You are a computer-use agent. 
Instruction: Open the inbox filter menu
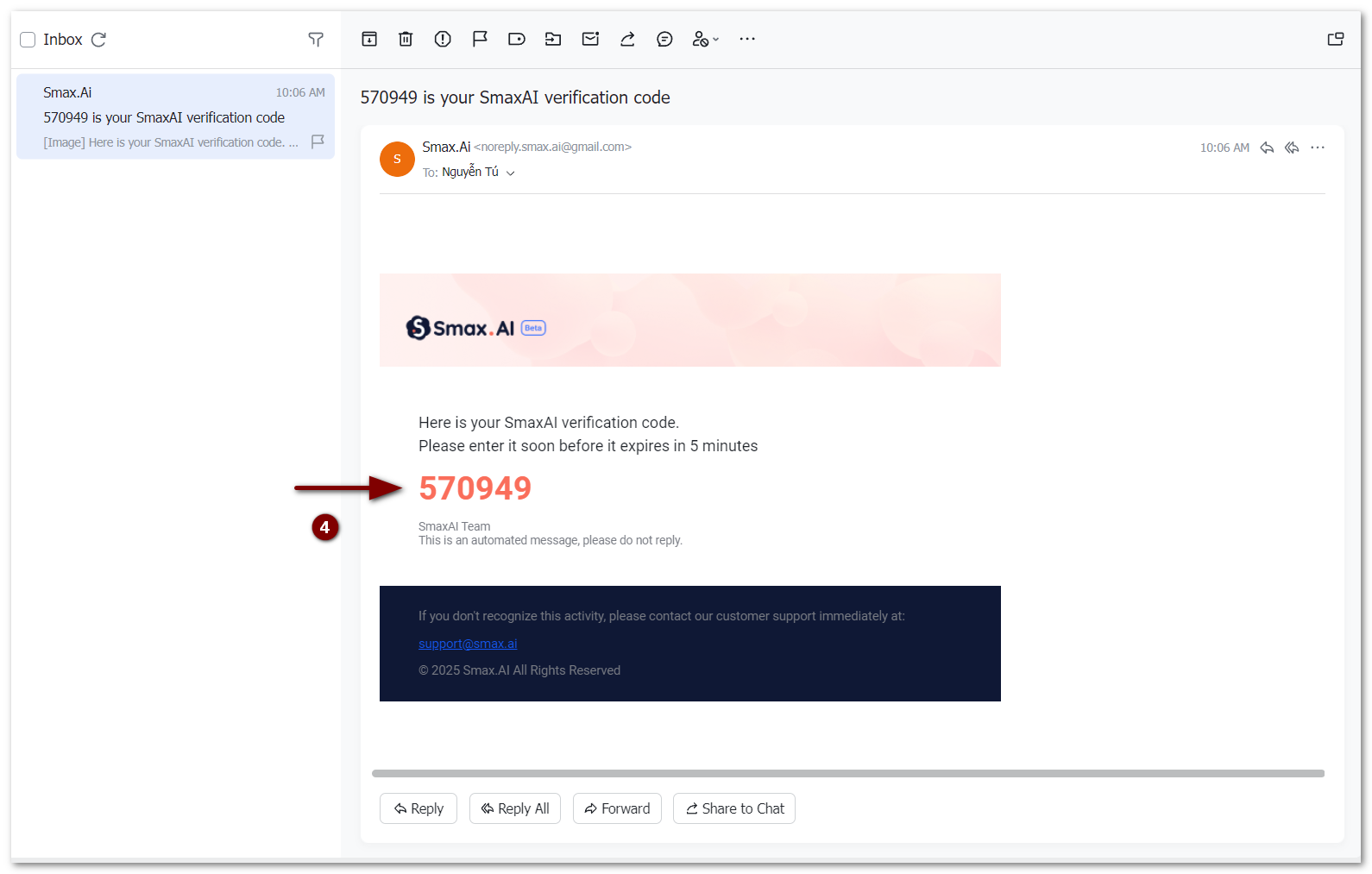pos(316,40)
